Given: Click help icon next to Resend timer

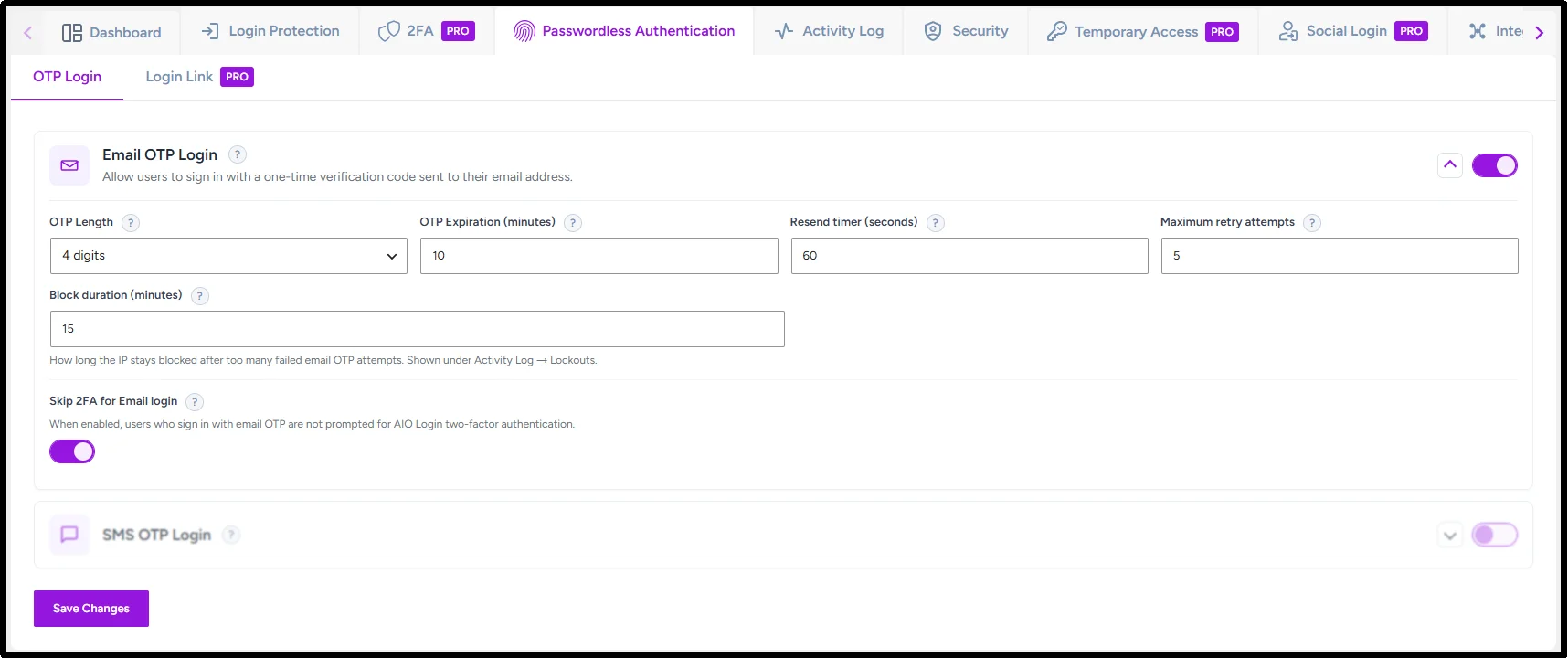Looking at the screenshot, I should (936, 223).
